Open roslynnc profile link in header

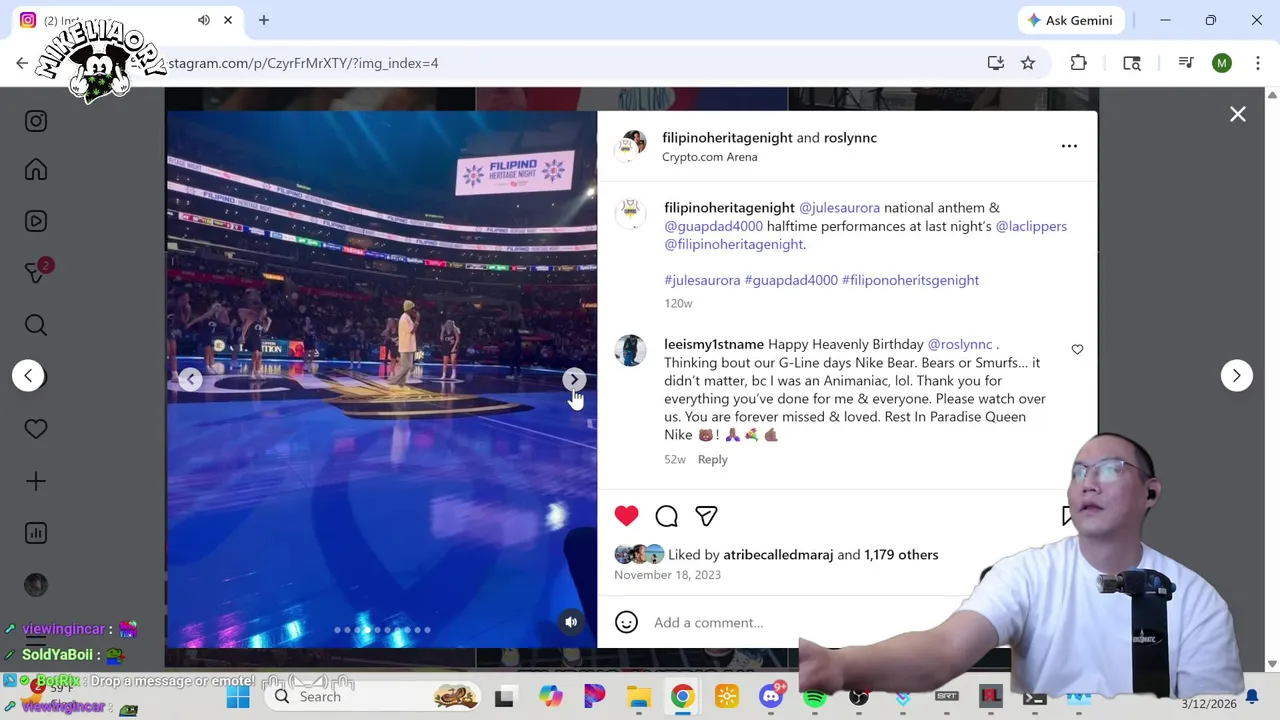click(850, 137)
